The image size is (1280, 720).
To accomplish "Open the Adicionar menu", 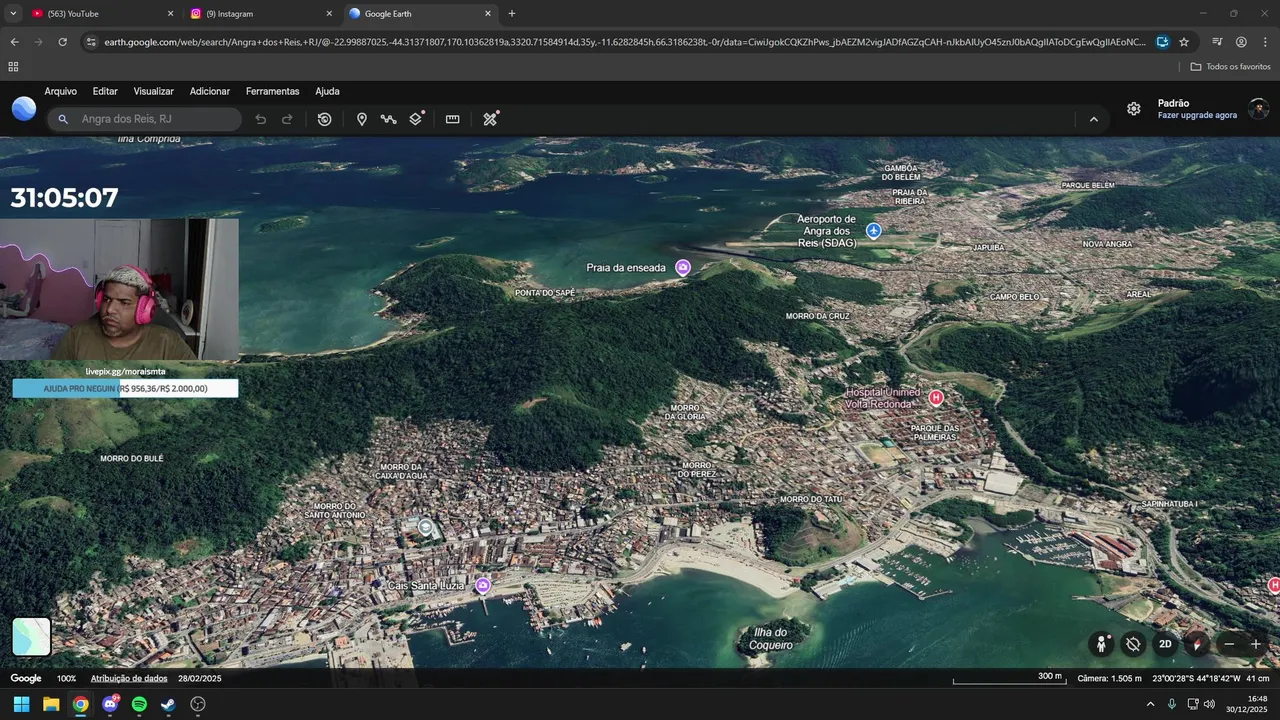I will [x=210, y=91].
